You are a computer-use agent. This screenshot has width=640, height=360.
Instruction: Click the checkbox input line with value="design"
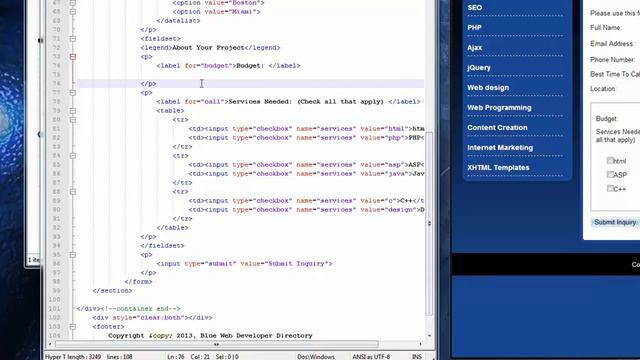(306, 209)
